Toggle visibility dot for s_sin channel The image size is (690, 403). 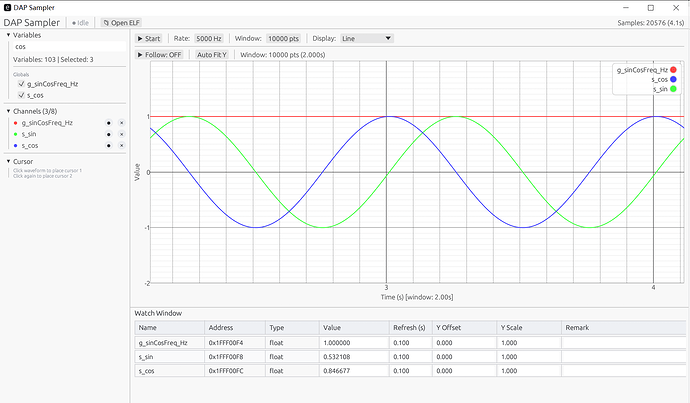click(x=109, y=134)
